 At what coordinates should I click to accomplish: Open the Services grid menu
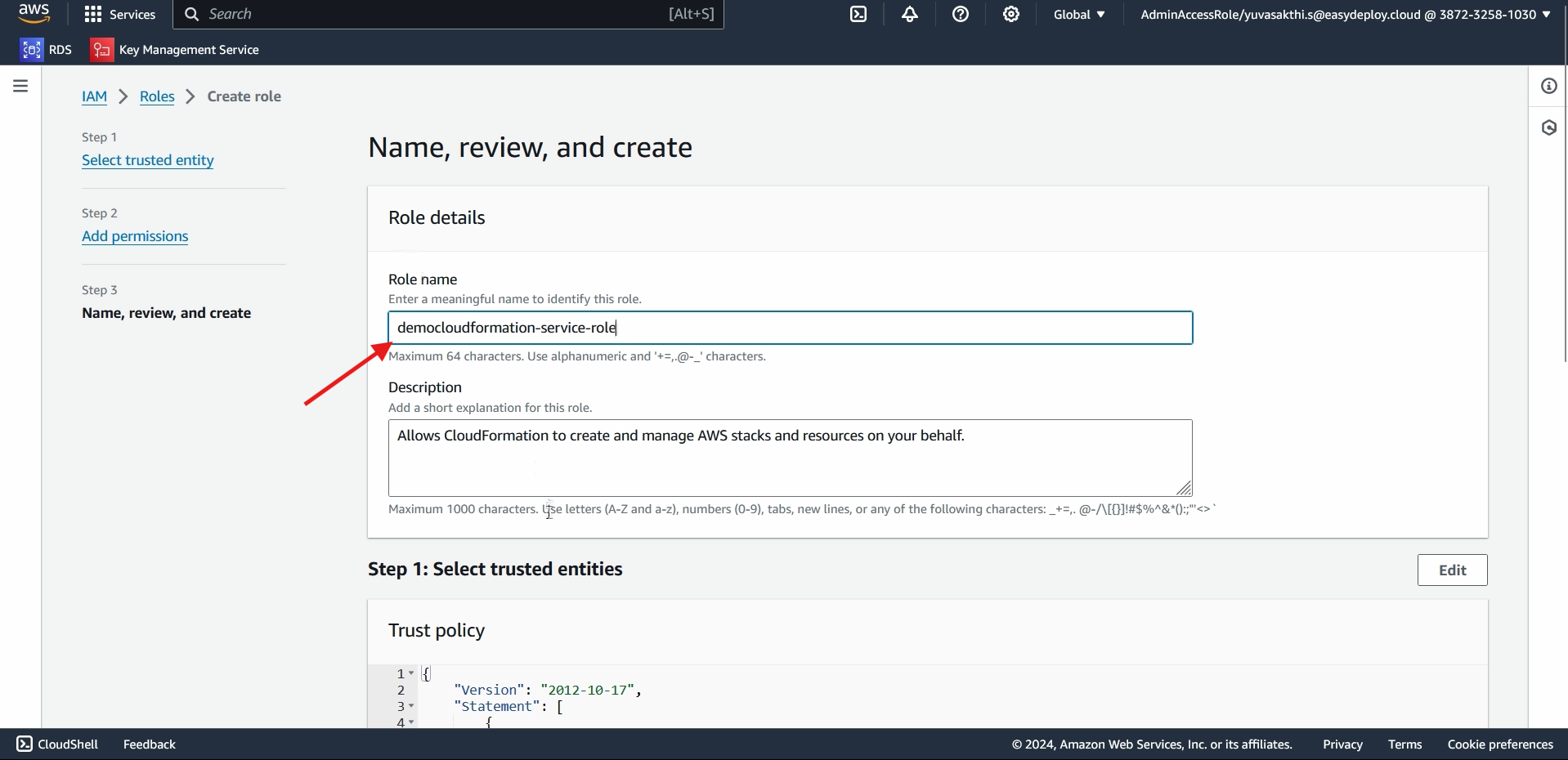(93, 14)
